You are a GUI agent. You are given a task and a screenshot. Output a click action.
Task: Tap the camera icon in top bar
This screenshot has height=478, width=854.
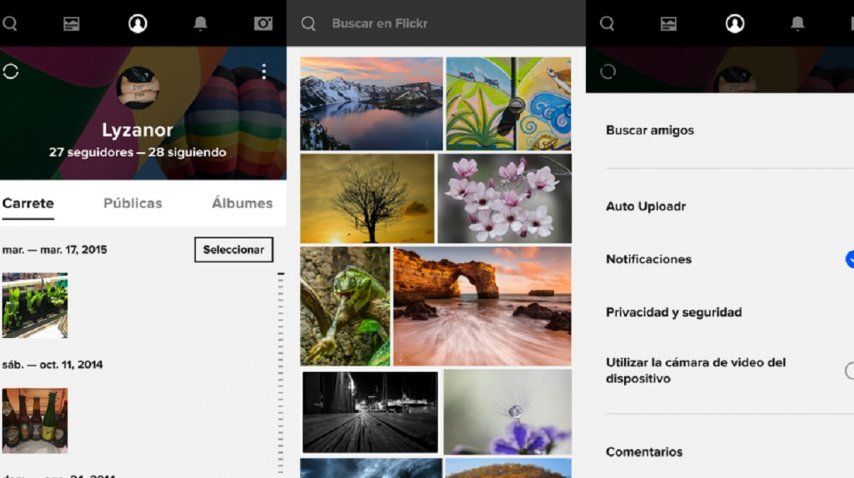pos(263,23)
